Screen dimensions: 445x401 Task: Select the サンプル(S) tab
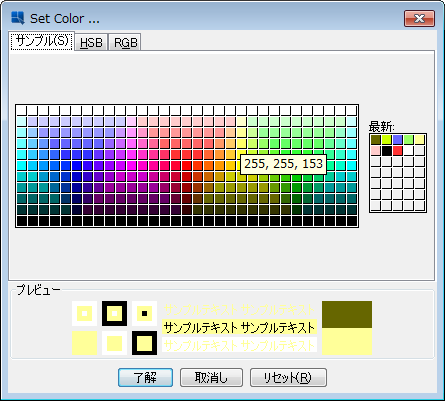pyautogui.click(x=42, y=41)
